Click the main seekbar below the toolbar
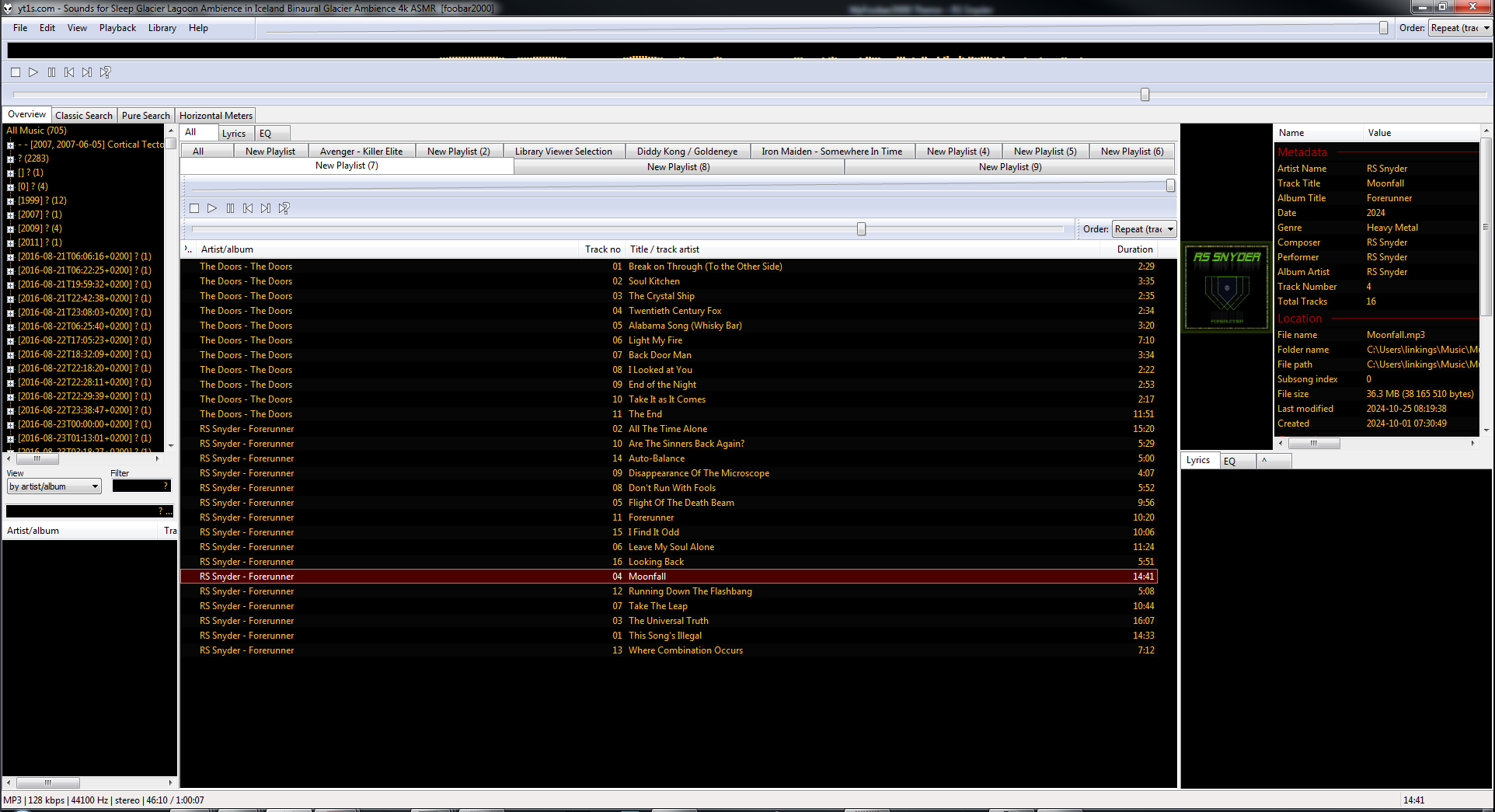1495x812 pixels. (750, 95)
